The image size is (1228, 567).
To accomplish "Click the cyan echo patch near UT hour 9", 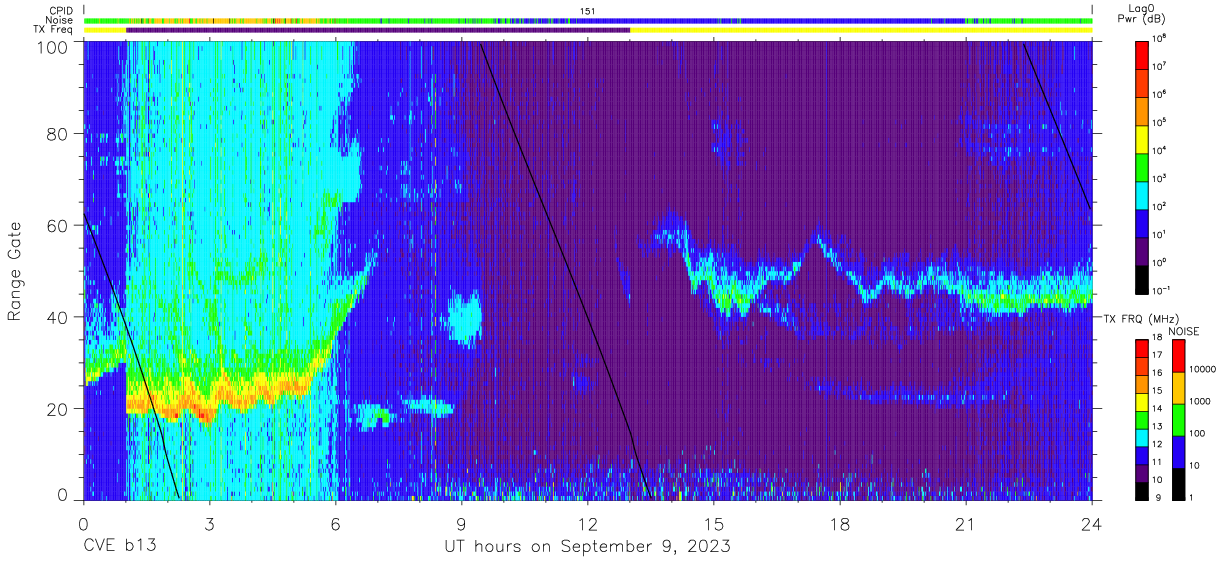I will pos(464,317).
